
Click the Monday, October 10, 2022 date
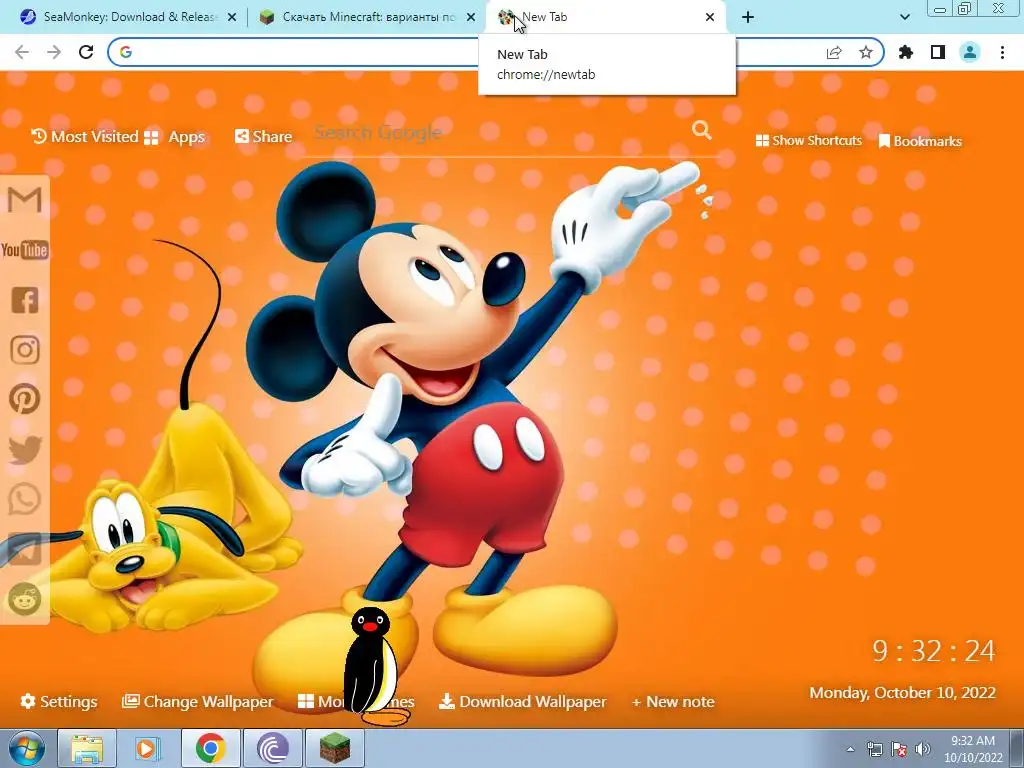click(903, 692)
